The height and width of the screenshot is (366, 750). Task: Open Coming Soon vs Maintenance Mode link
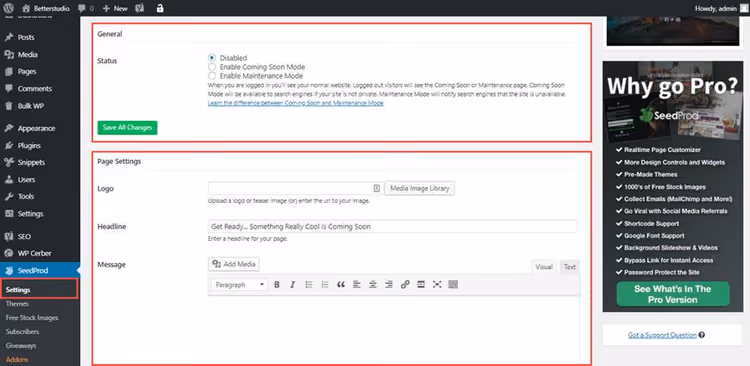point(296,103)
